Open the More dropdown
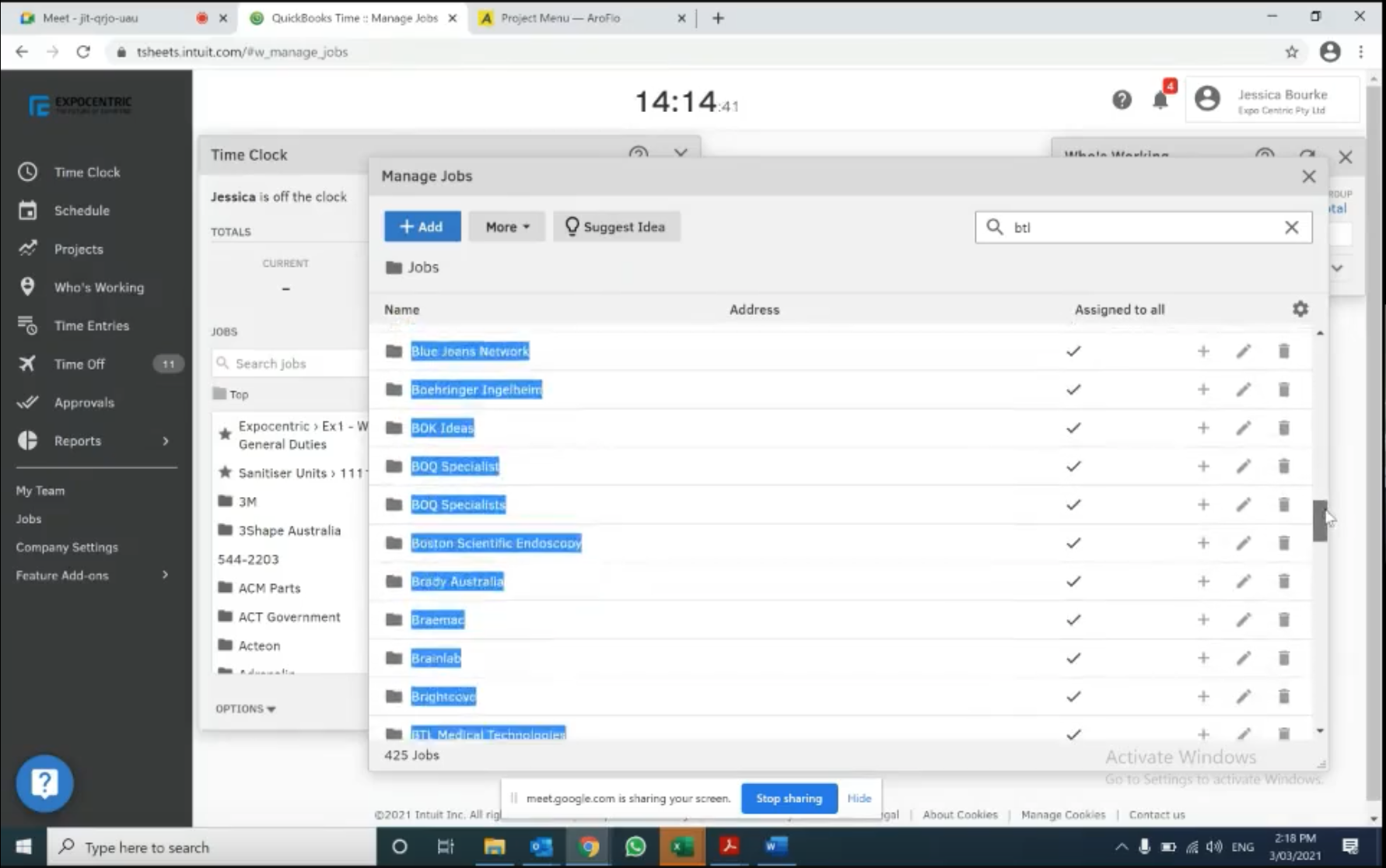 pos(506,226)
